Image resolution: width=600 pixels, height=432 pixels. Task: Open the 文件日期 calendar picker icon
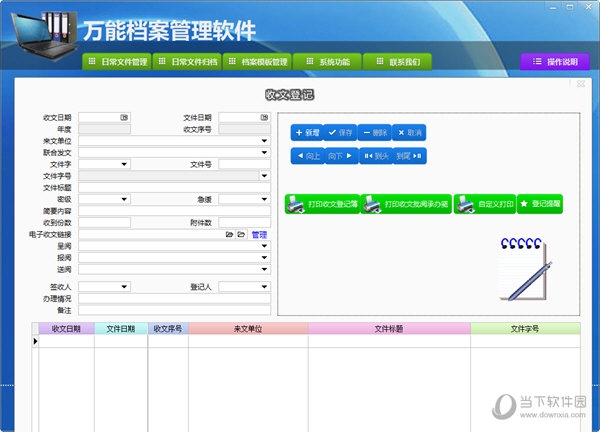(x=264, y=117)
